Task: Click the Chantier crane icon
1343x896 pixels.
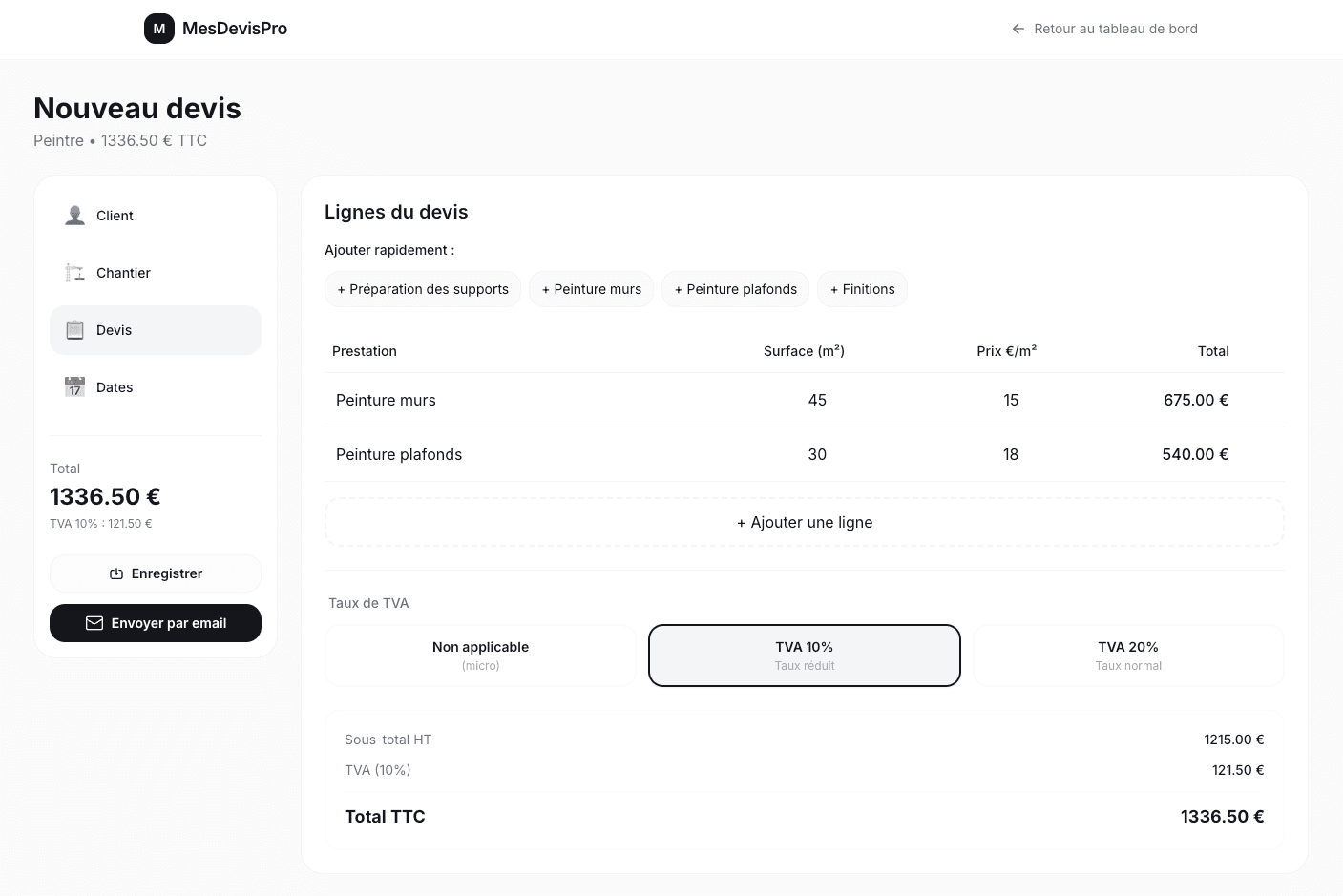Action: coord(74,272)
